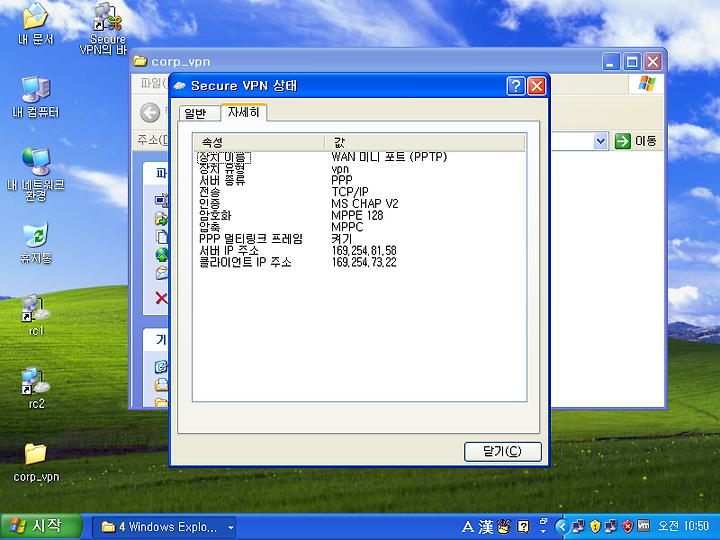Select the 자세히 tab
The width and height of the screenshot is (720, 540).
(243, 112)
